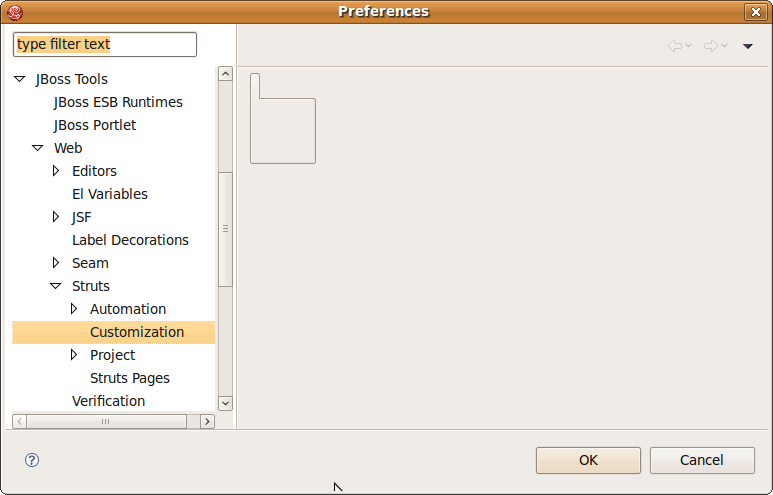
Task: Click the tree scroll up arrow
Action: pos(225,74)
